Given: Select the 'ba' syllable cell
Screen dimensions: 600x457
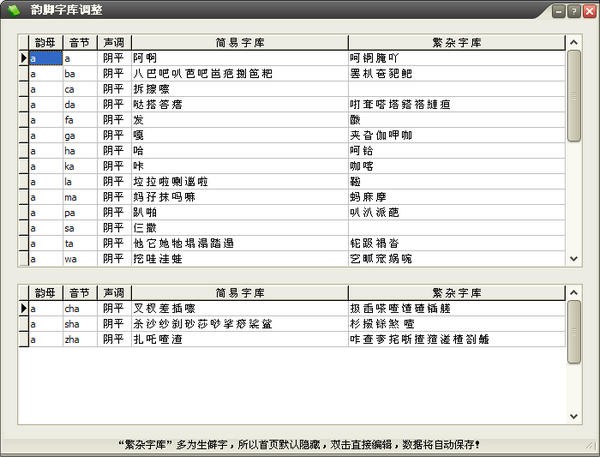Looking at the screenshot, I should (80, 73).
